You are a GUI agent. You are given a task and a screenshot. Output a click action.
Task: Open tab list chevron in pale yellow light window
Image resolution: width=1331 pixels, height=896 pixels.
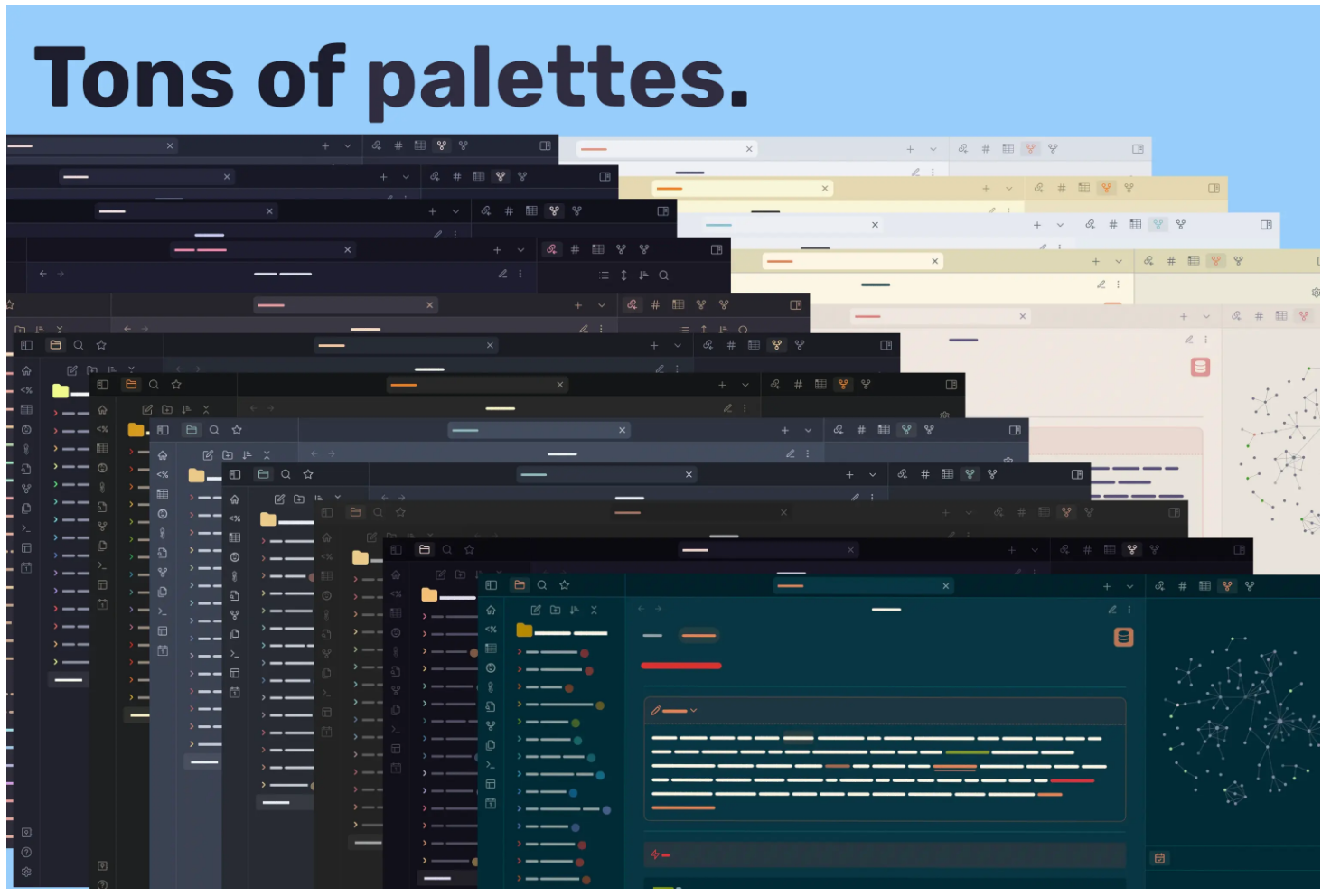[x=1008, y=189]
